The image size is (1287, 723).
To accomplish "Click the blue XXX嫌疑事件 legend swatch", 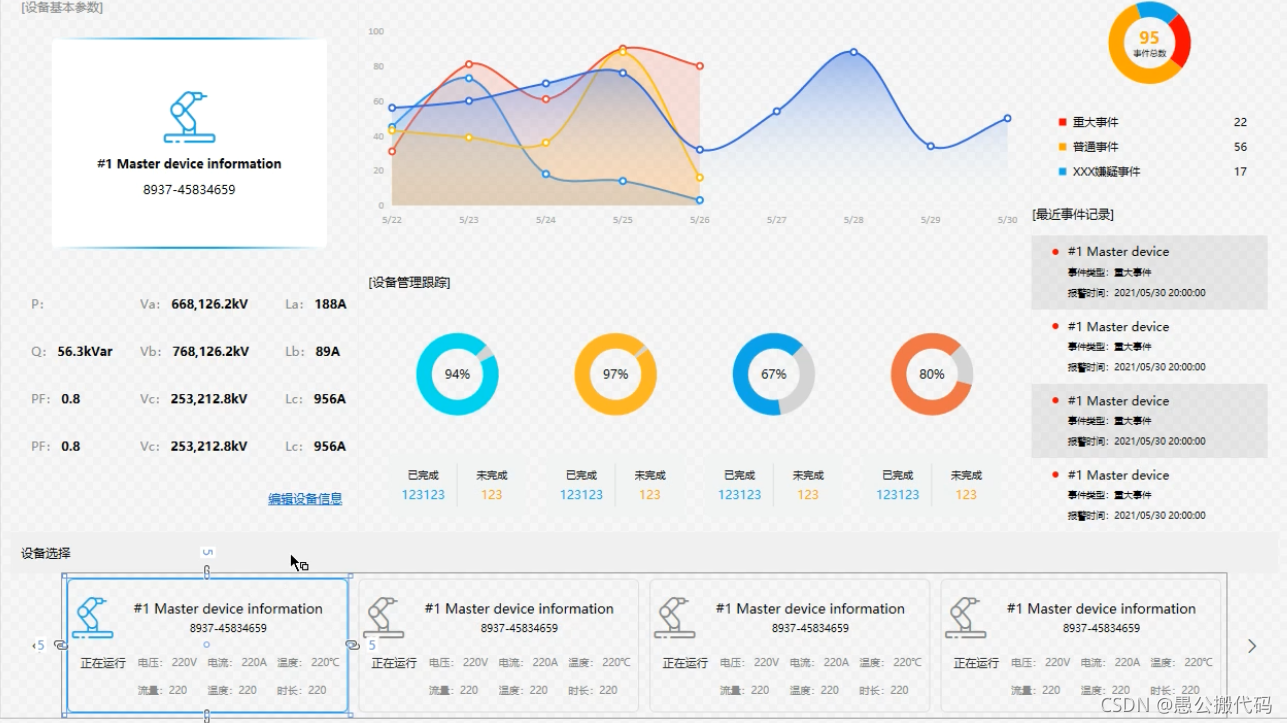I will [1062, 172].
